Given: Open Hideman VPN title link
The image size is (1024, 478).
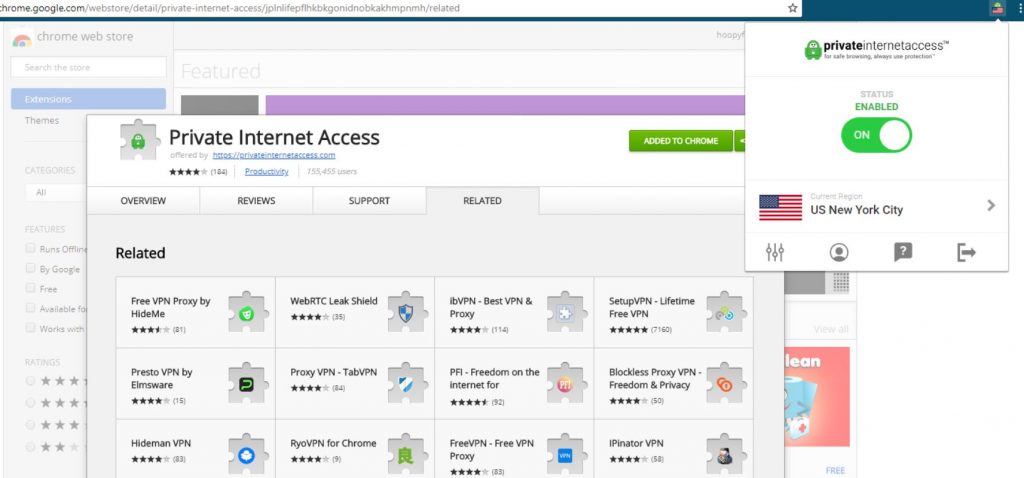Looking at the screenshot, I should pyautogui.click(x=161, y=443).
